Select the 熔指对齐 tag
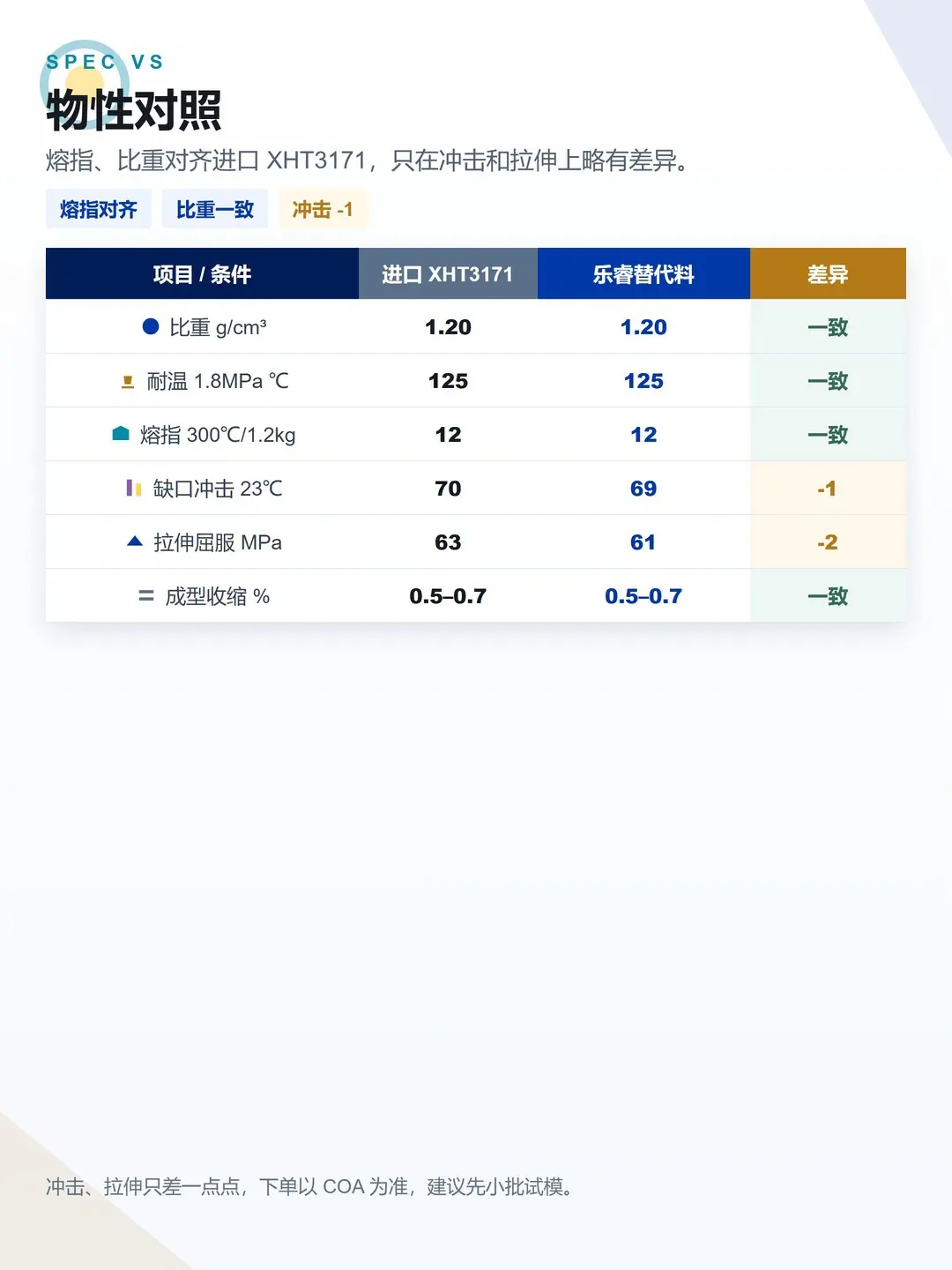The height and width of the screenshot is (1270, 952). click(x=99, y=209)
